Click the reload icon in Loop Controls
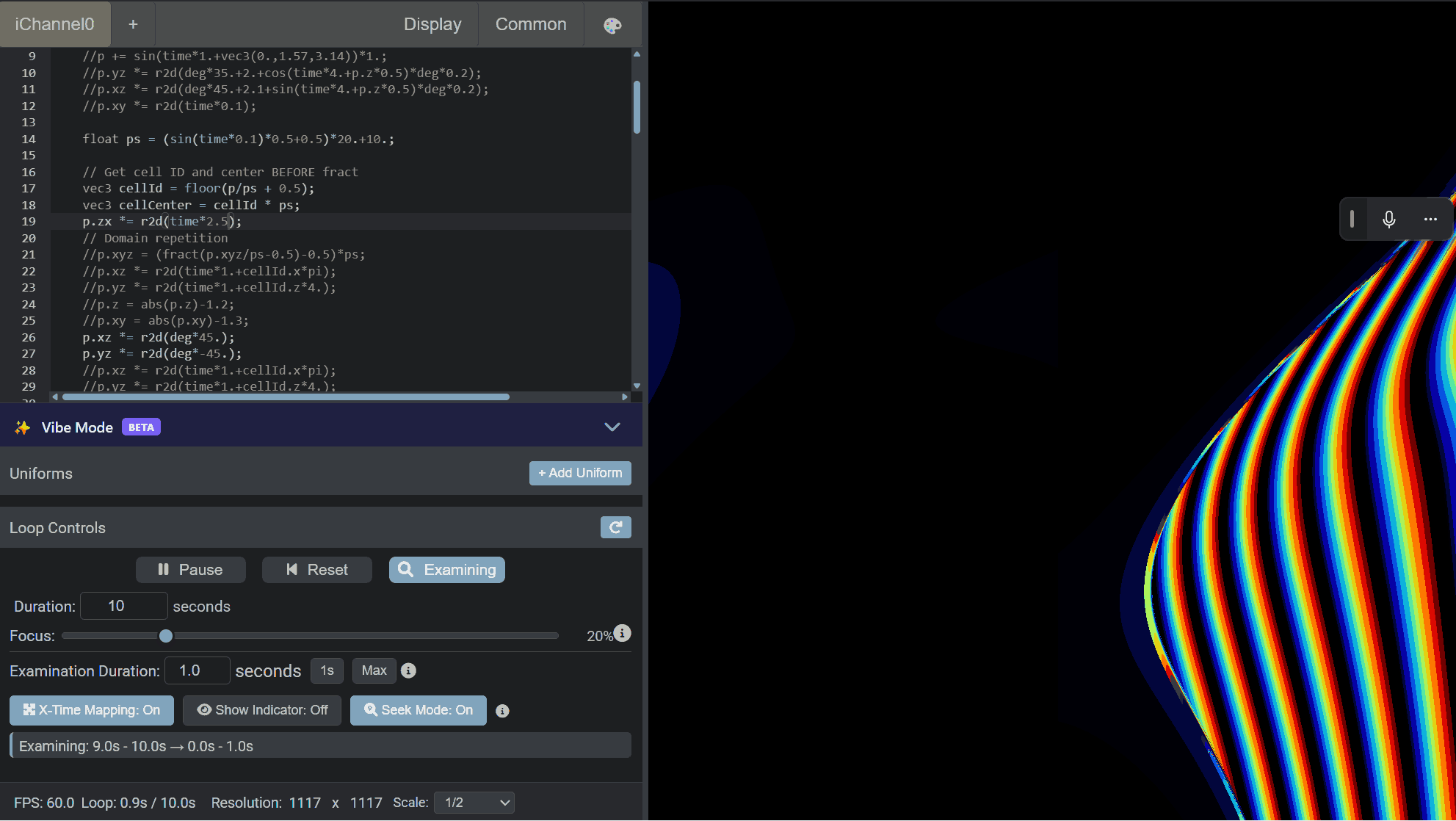Viewport: 1456px width, 821px height. coord(615,527)
